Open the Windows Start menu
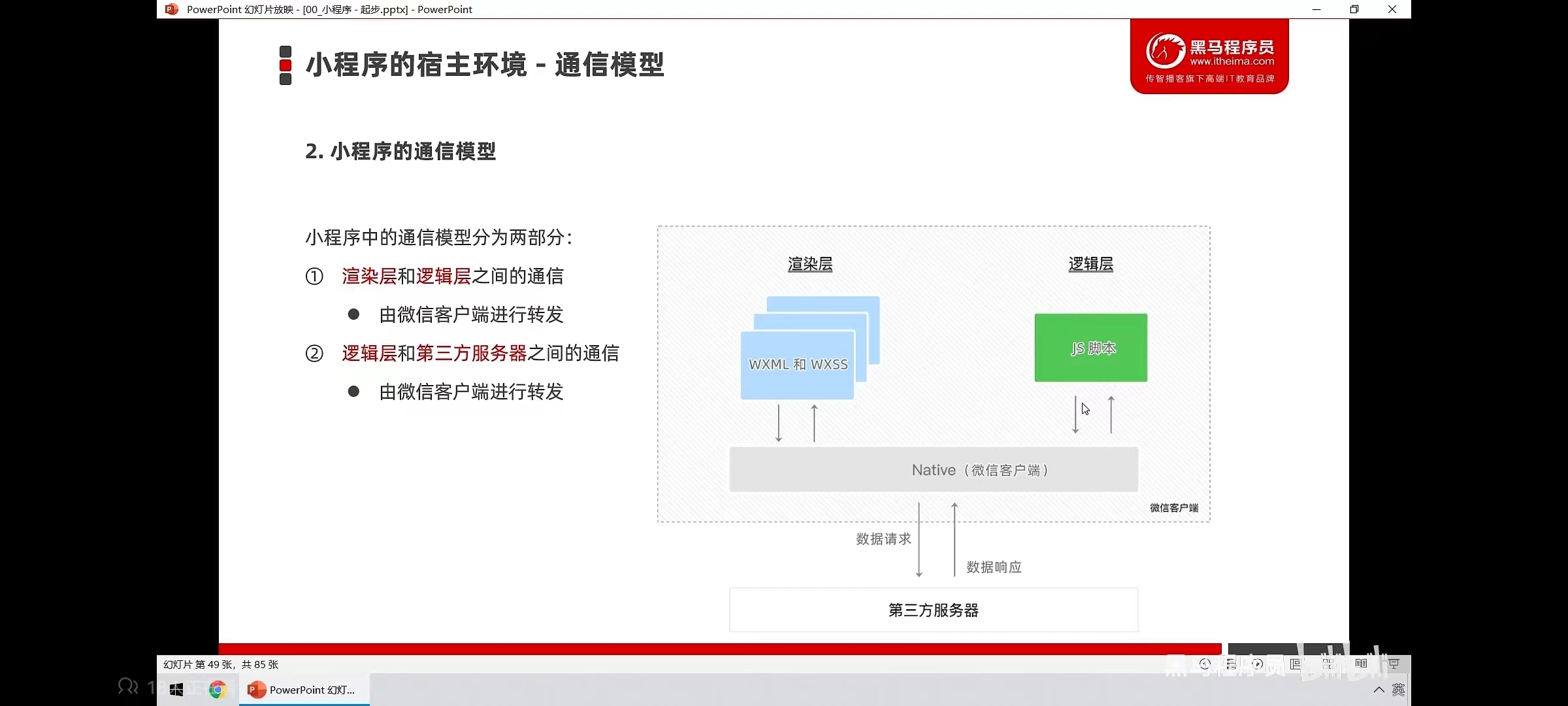1568x706 pixels. 176,690
